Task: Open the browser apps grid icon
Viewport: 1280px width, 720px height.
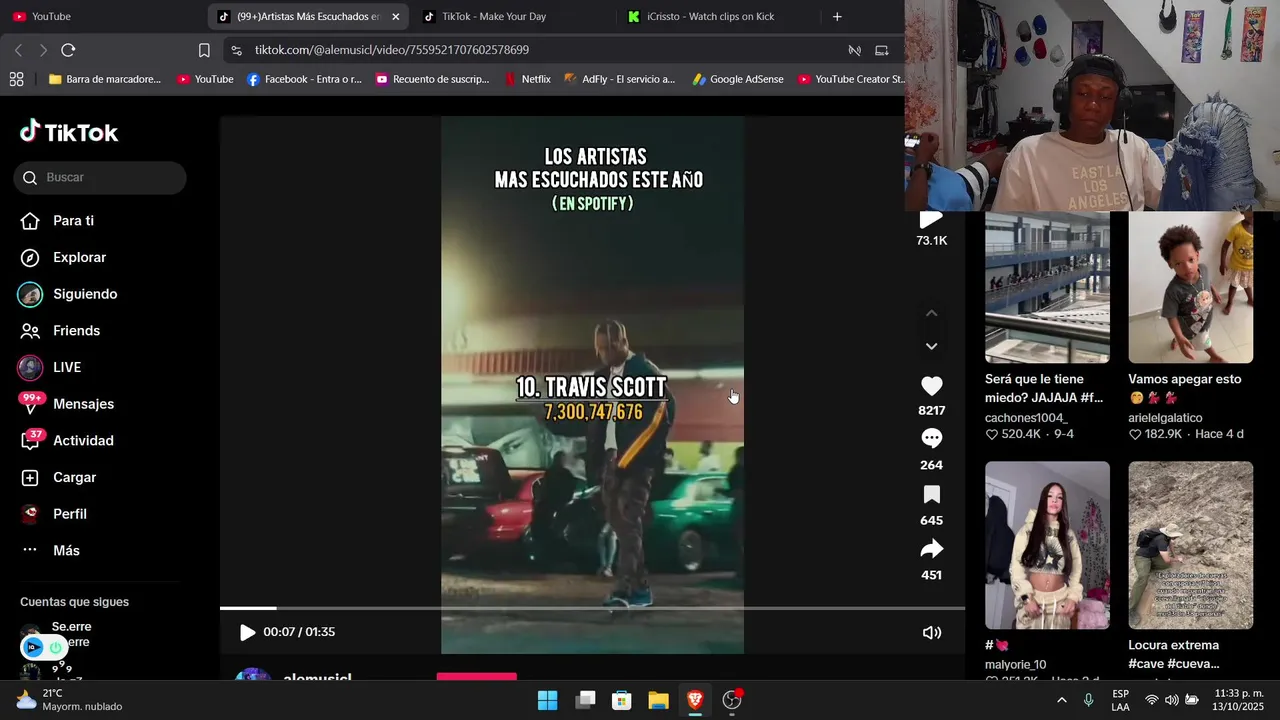Action: pyautogui.click(x=16, y=79)
